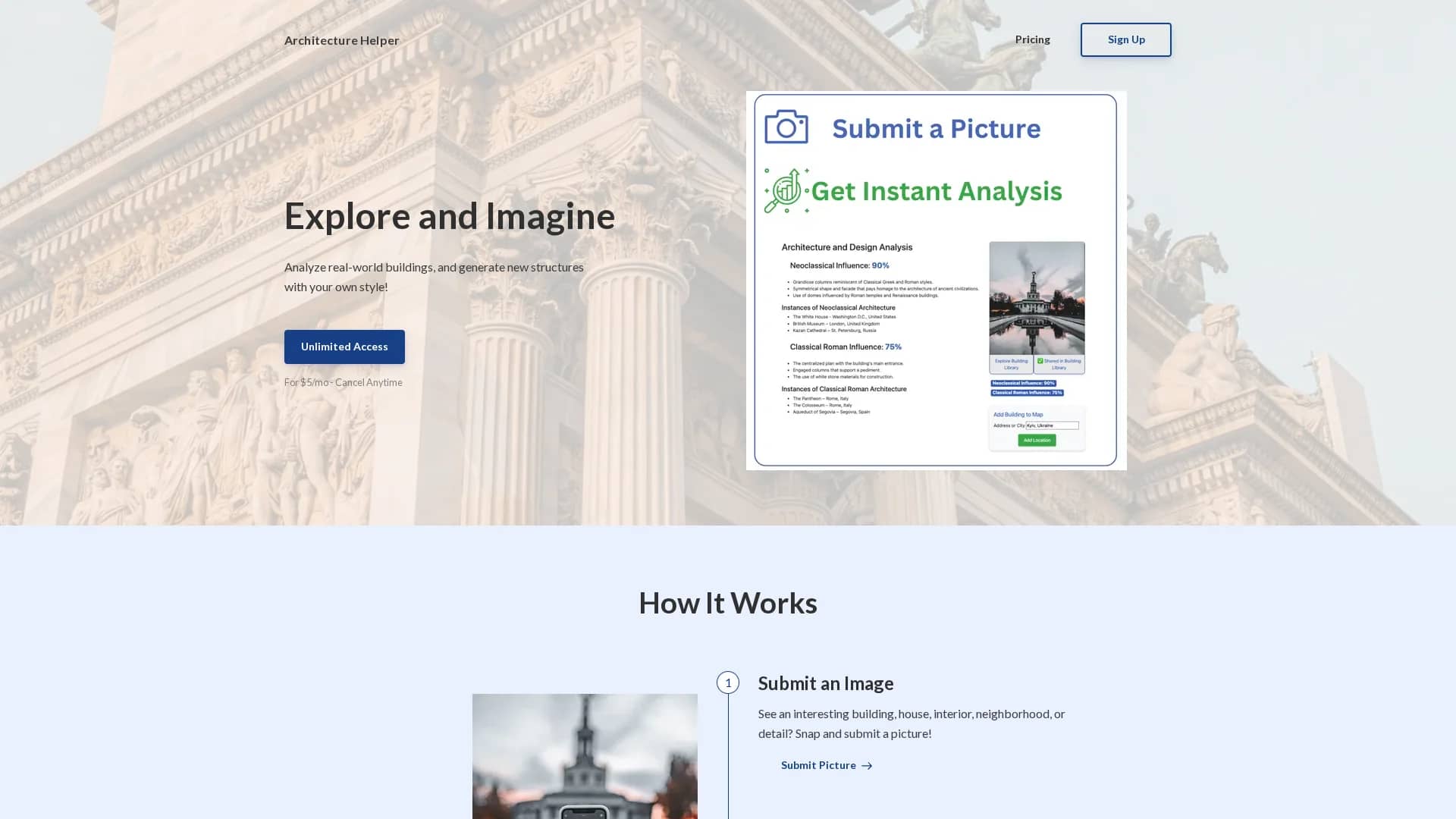
Task: Click the How It Works heading
Action: (x=728, y=603)
